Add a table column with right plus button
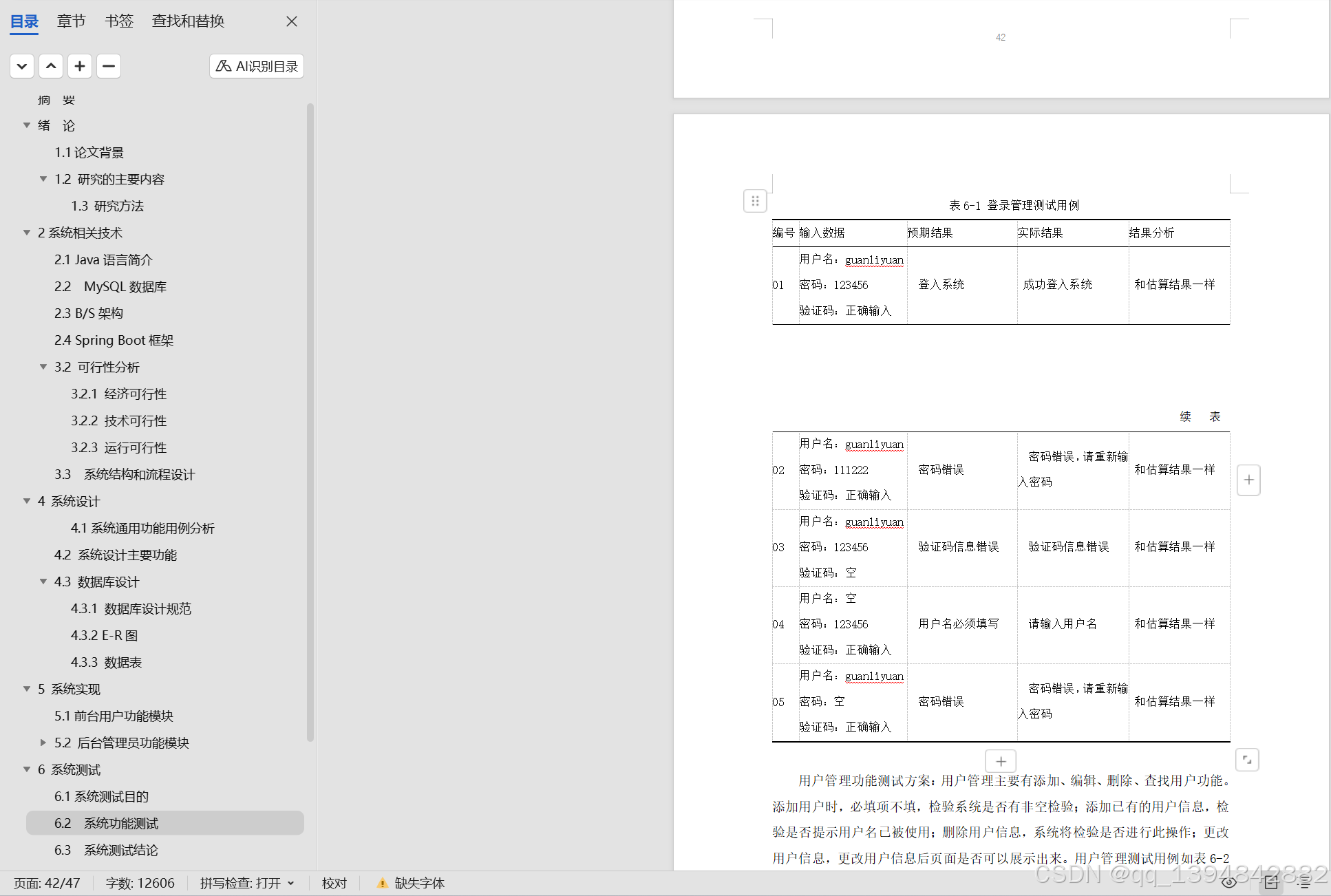The width and height of the screenshot is (1331, 896). 1248,480
